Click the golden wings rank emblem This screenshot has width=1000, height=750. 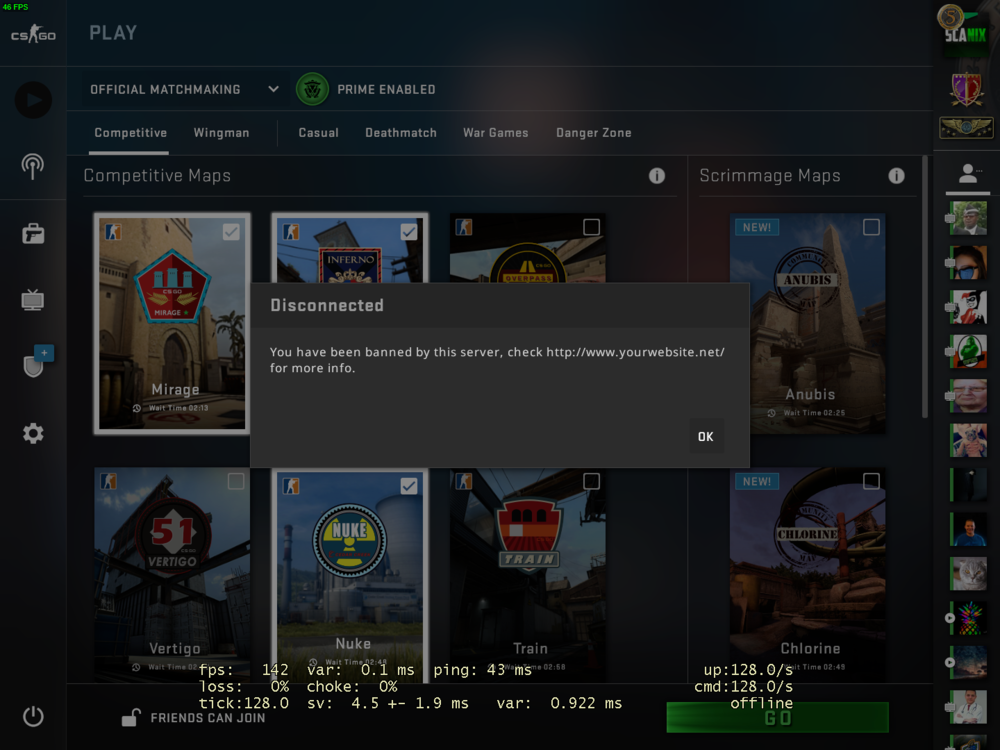[967, 128]
